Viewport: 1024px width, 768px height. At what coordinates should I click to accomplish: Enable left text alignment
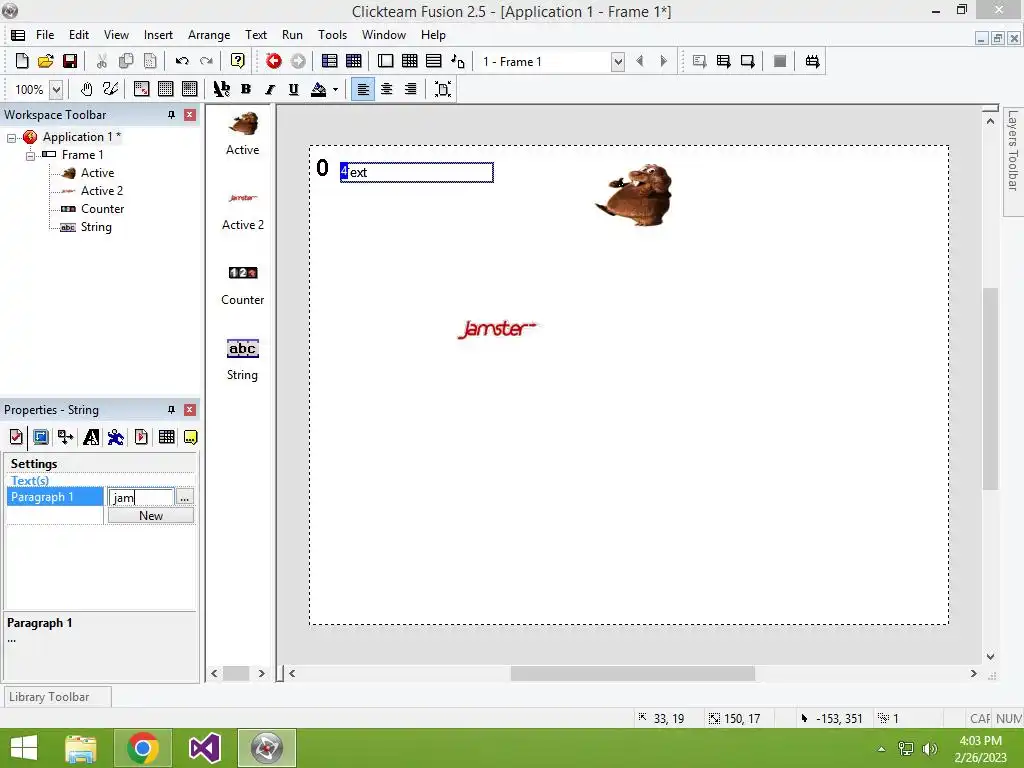(x=363, y=89)
